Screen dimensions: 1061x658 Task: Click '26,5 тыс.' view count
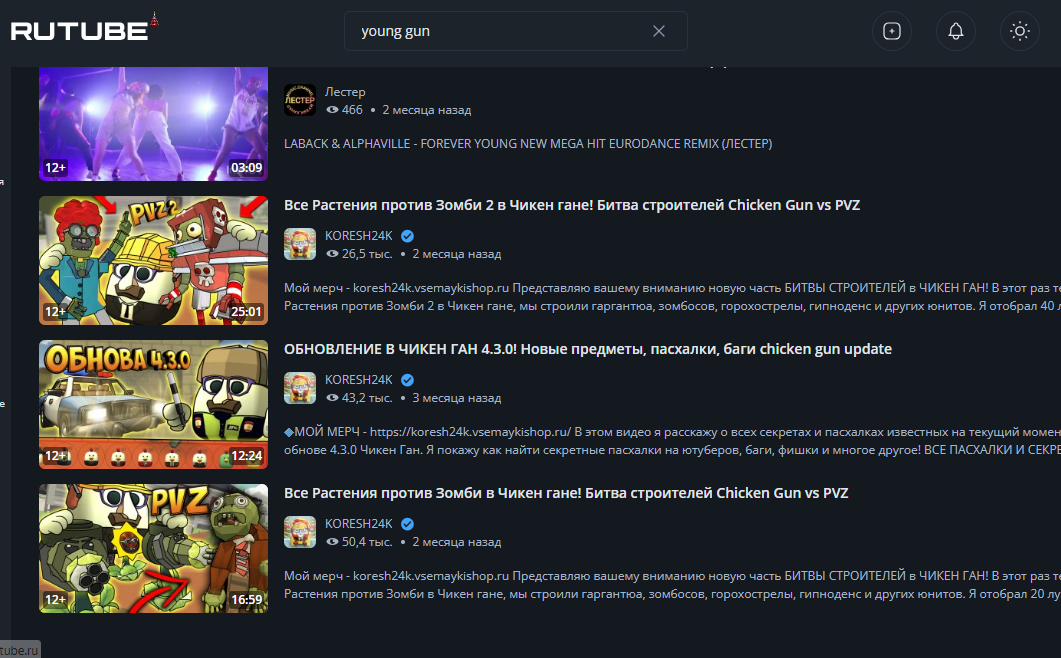tap(367, 254)
